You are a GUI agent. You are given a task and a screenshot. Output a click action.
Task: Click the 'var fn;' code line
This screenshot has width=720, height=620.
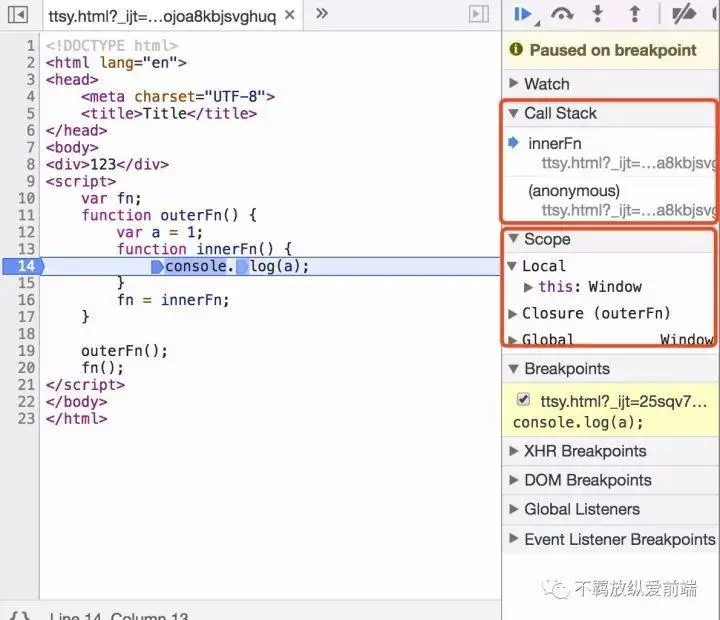[111, 198]
